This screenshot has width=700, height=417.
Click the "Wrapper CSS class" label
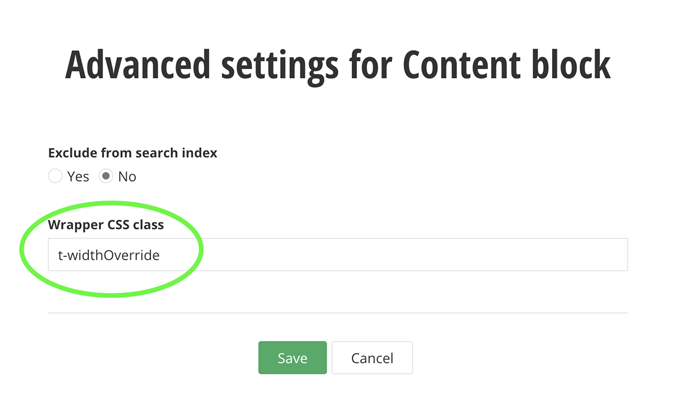(x=106, y=225)
